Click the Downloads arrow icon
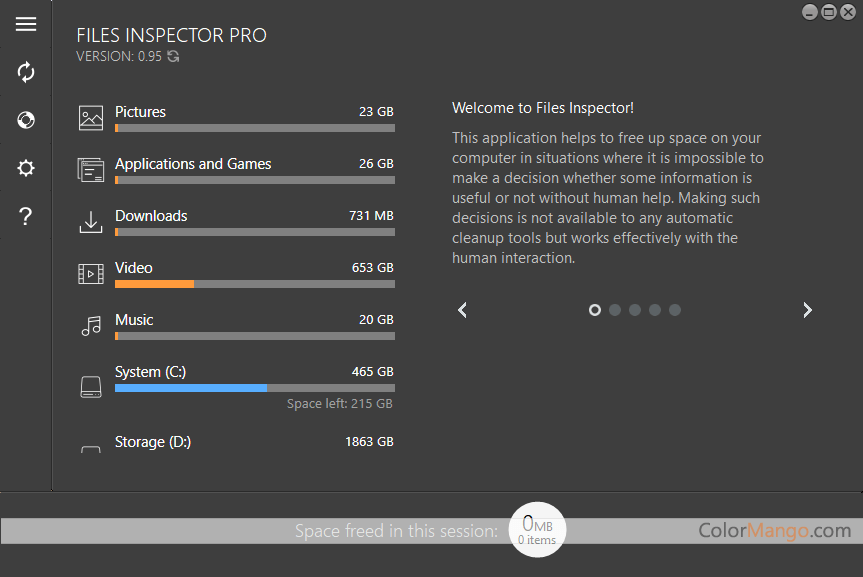This screenshot has width=863, height=577. pyautogui.click(x=91, y=222)
